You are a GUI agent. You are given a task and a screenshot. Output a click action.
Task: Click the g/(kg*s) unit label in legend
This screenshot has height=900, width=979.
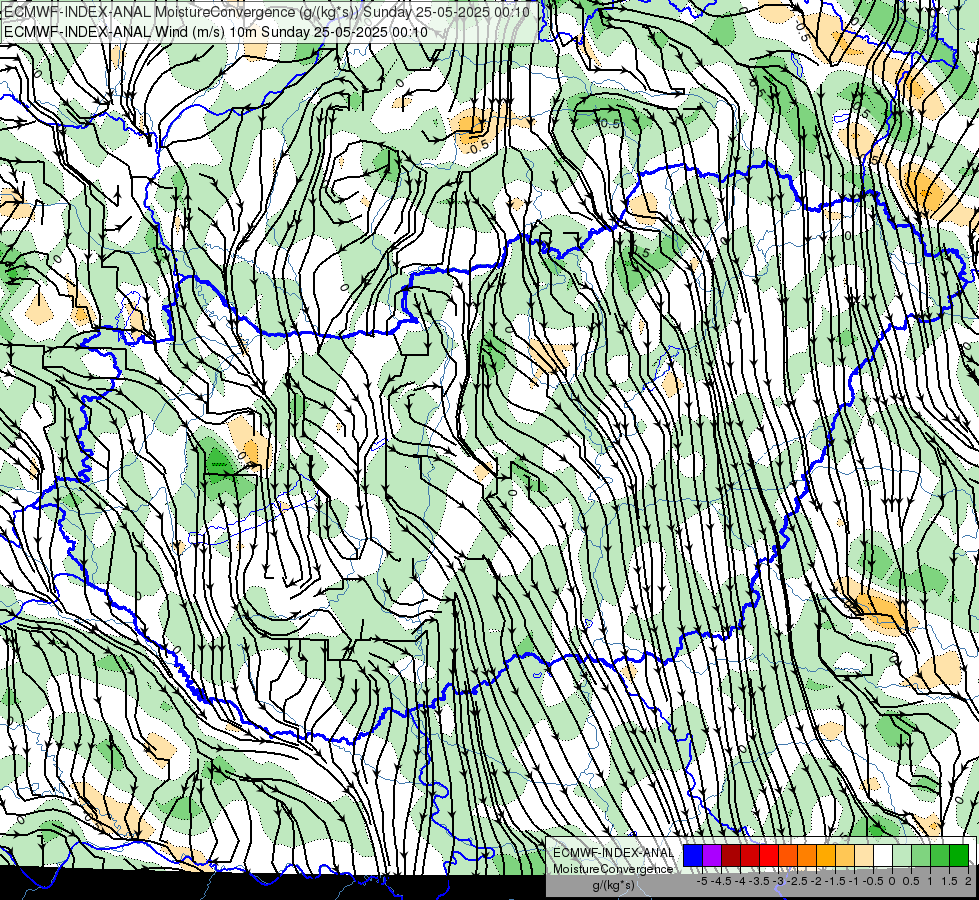pyautogui.click(x=614, y=885)
